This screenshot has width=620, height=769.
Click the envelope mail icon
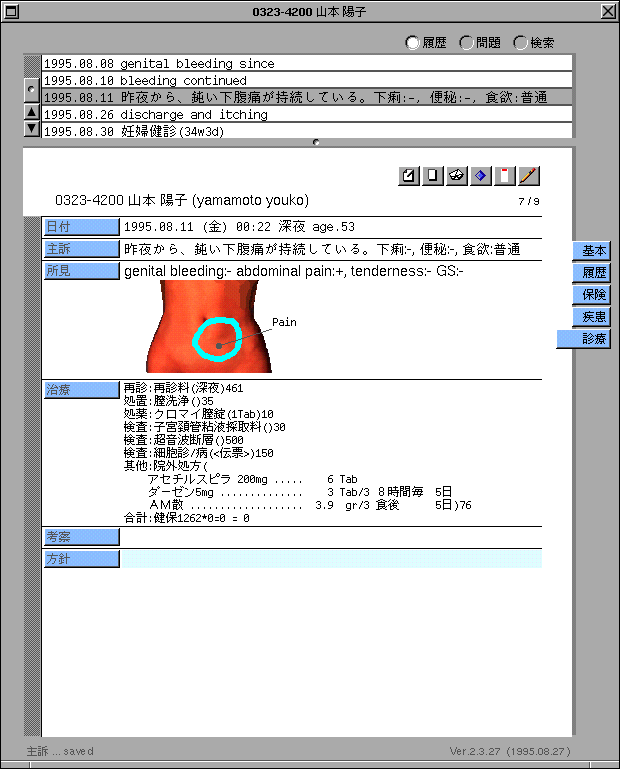(x=457, y=176)
